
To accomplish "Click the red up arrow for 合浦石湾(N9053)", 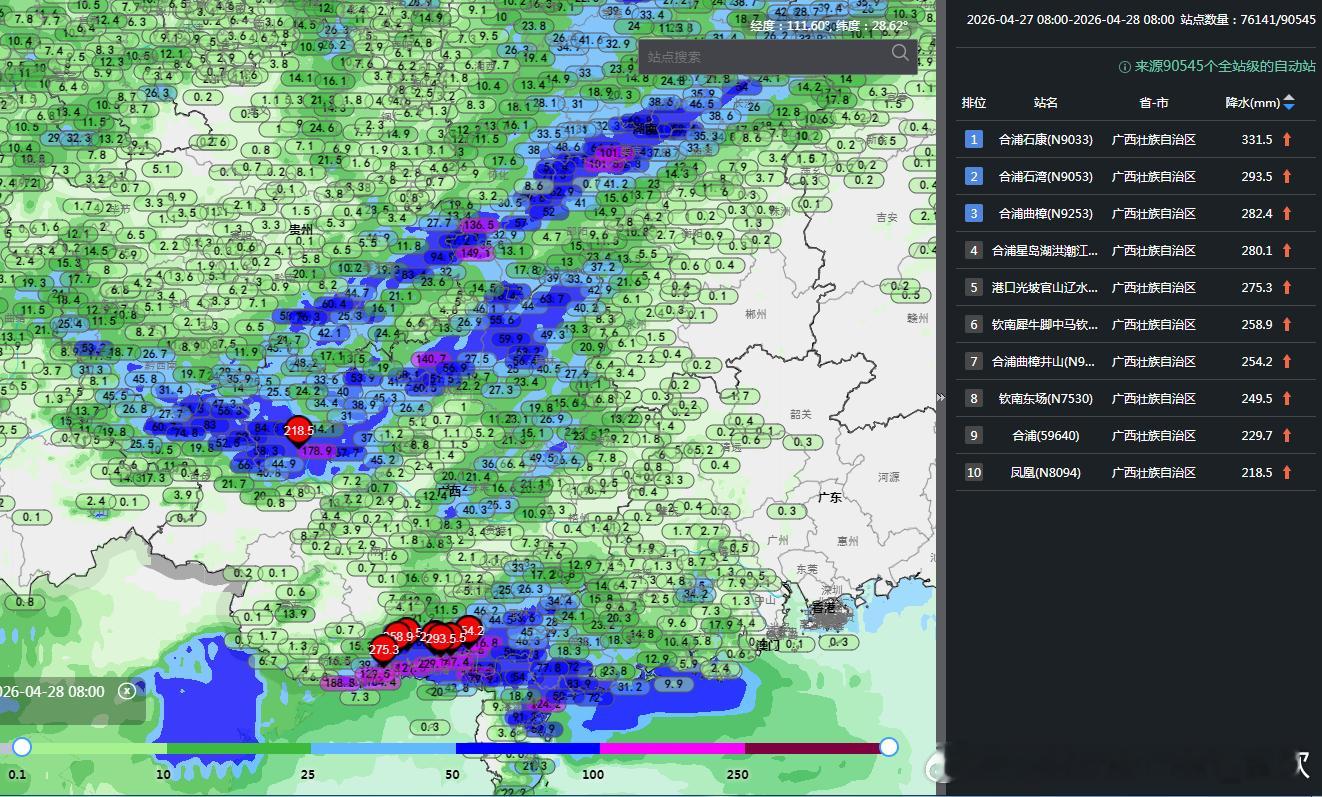I will (x=1287, y=177).
